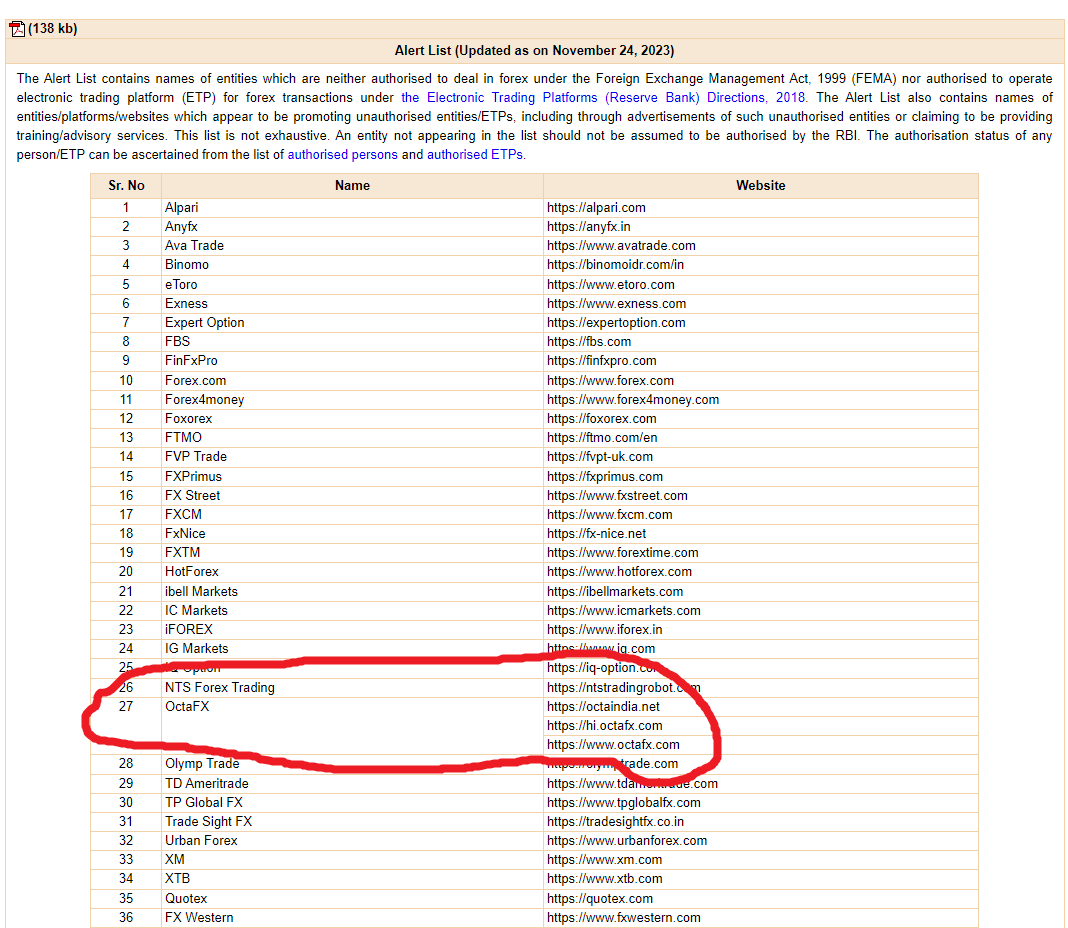Screen dimensions: 1068x928
Task: Select the 'Binomo' name cell
Action: 352,265
